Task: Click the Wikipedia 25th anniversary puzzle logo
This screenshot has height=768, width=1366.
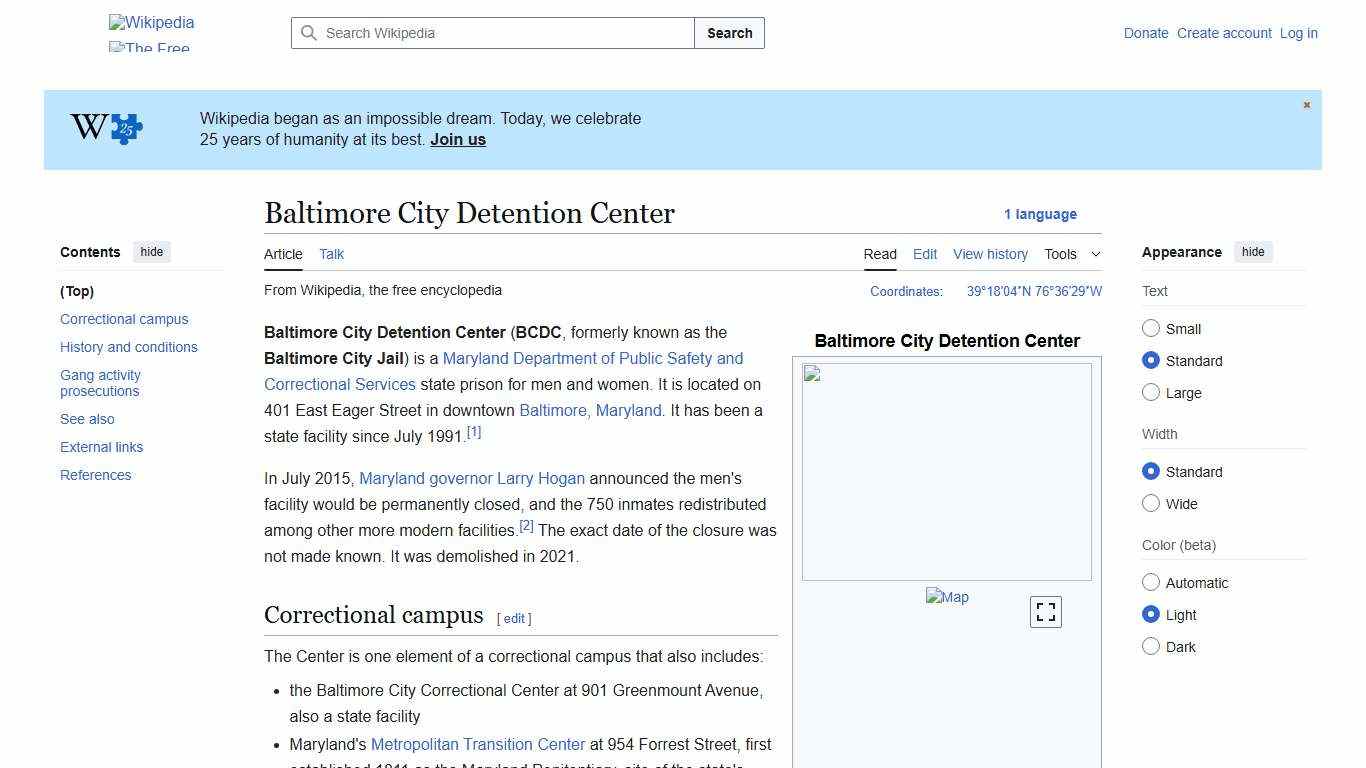Action: 104,128
